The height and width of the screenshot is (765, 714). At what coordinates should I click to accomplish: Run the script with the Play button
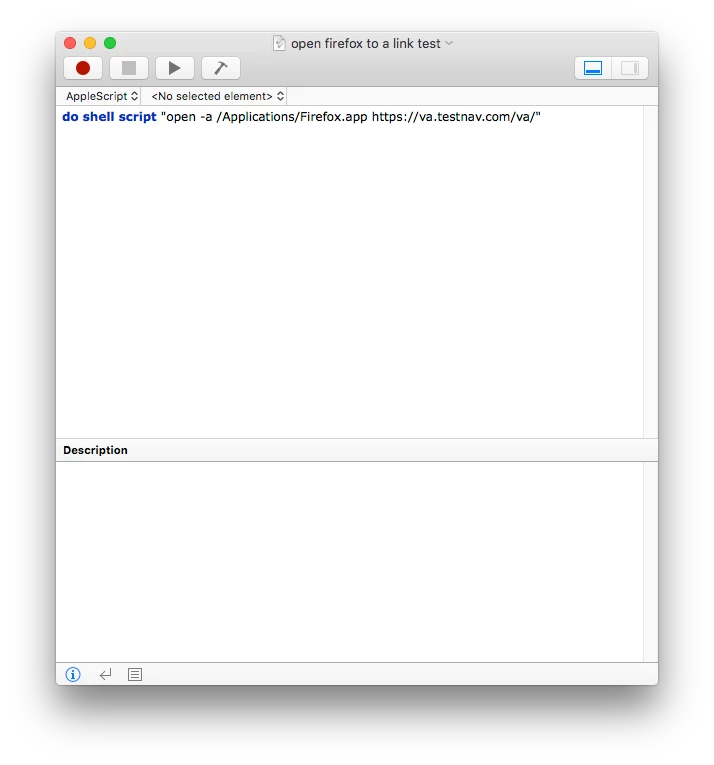[x=175, y=68]
